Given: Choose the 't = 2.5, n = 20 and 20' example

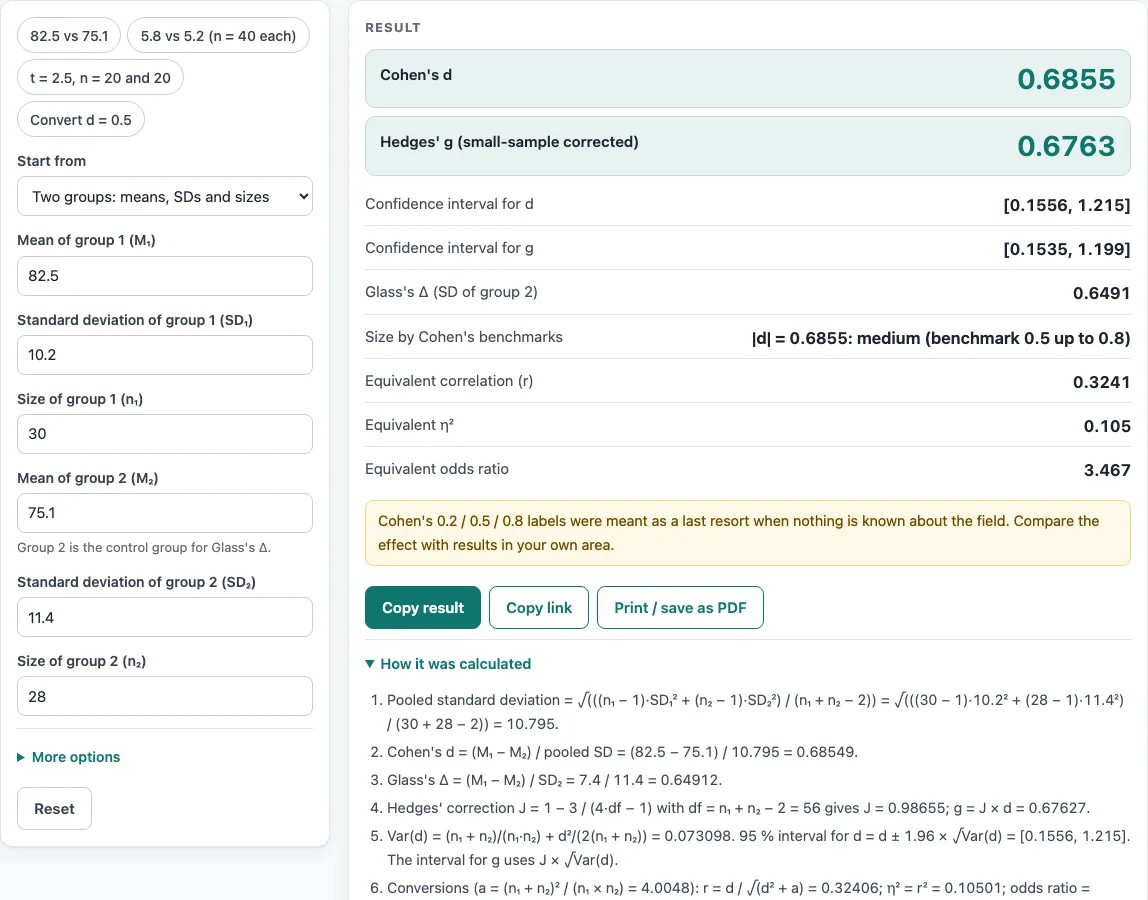Looking at the screenshot, I should click(100, 78).
